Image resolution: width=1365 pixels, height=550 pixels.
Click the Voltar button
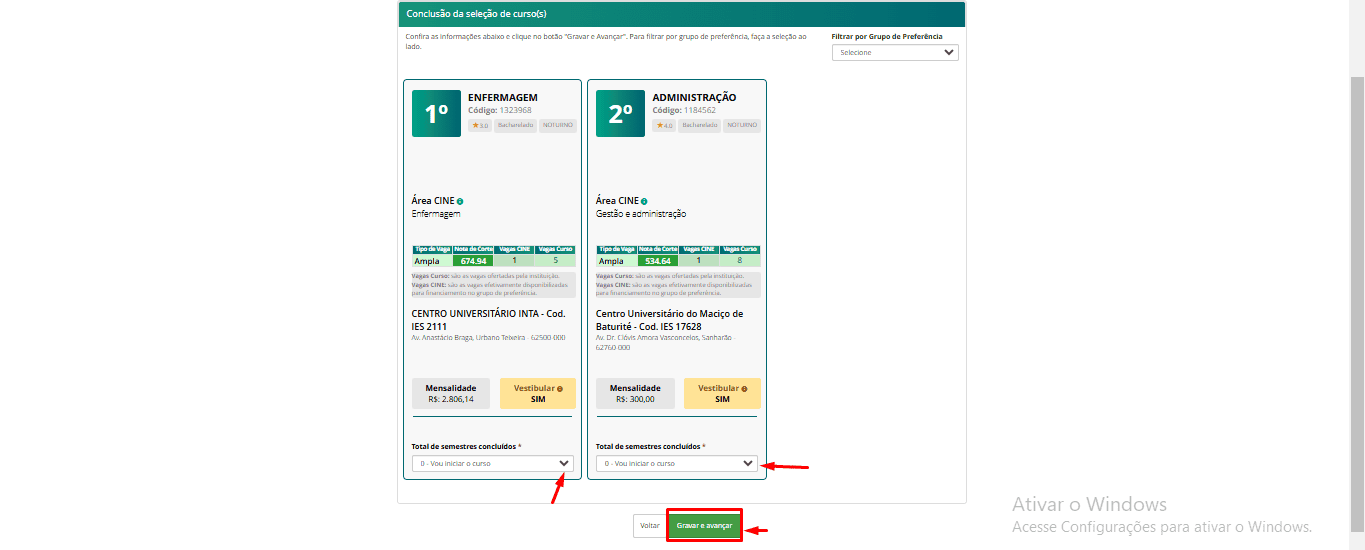click(649, 525)
